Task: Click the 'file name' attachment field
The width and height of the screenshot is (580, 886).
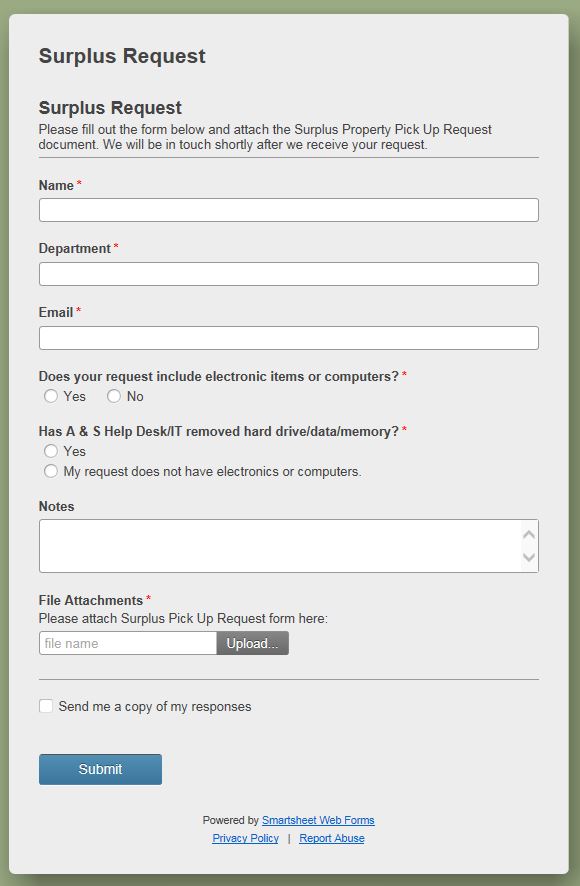Action: (128, 643)
